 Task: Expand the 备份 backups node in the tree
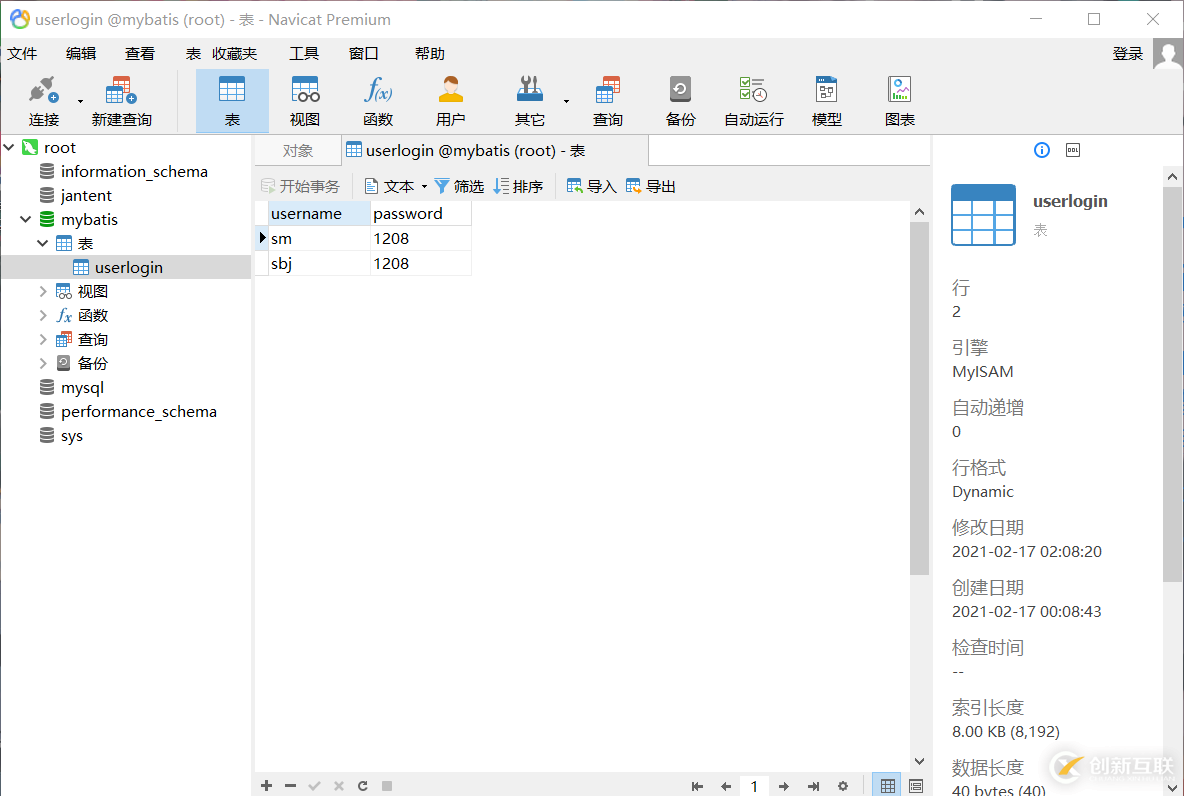[43, 363]
